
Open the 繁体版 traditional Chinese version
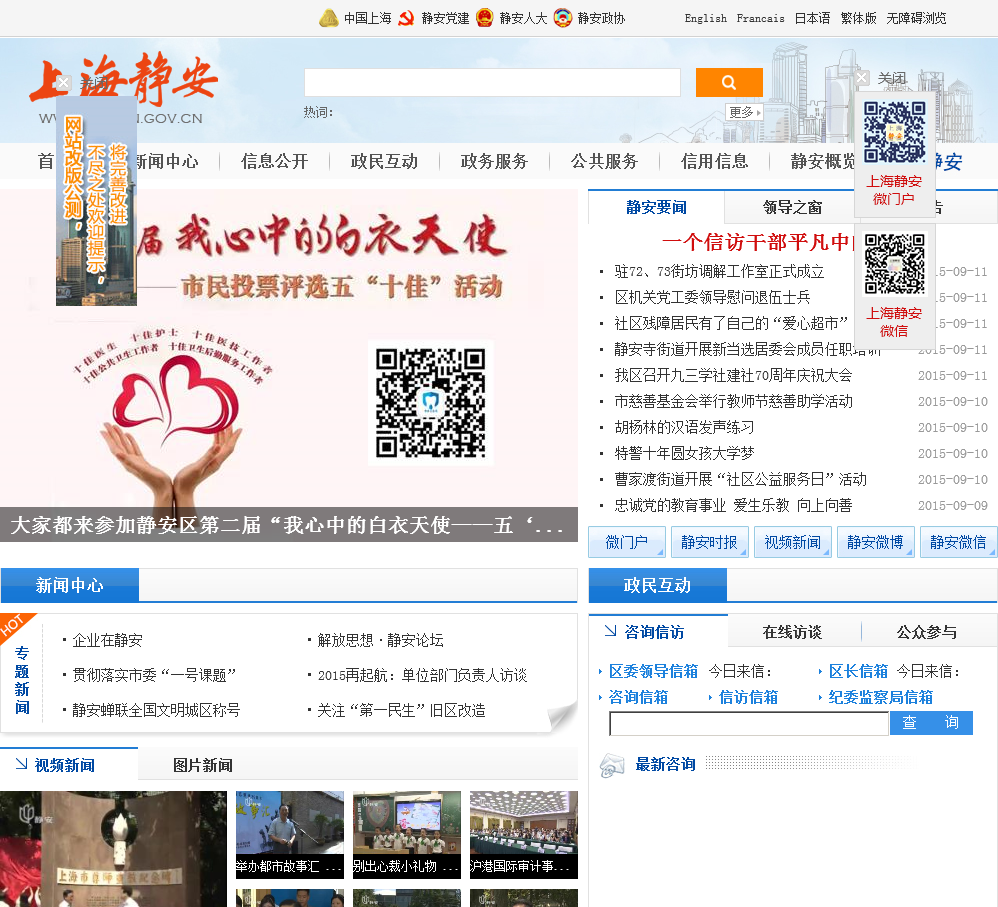tap(858, 18)
